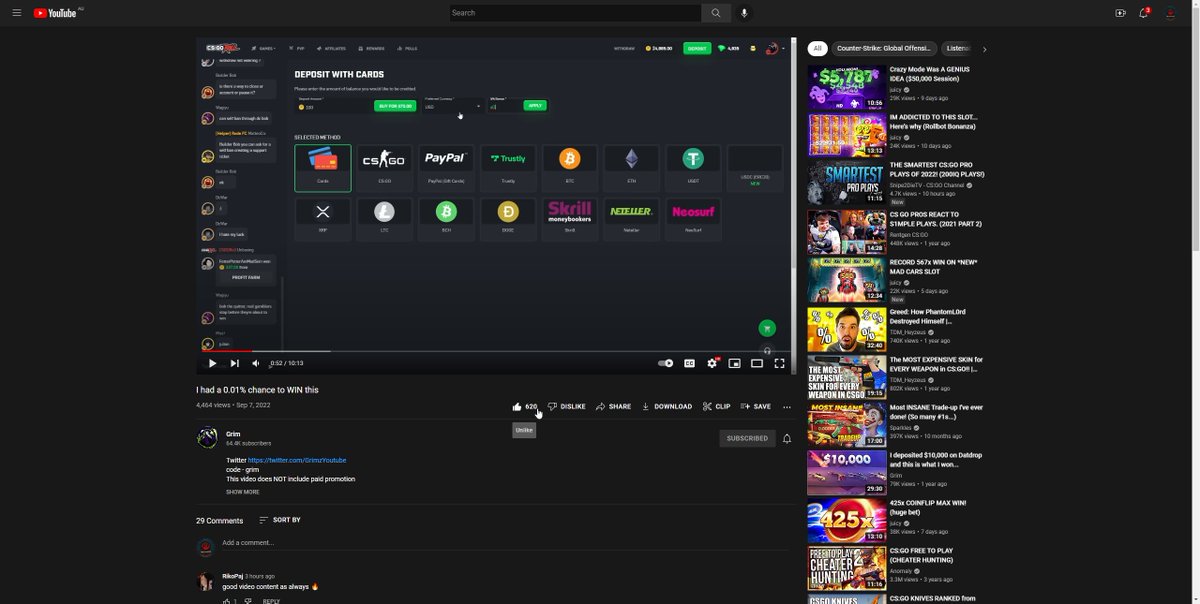This screenshot has width=1200, height=604.
Task: Open Grim channel avatar
Action: coord(207,438)
